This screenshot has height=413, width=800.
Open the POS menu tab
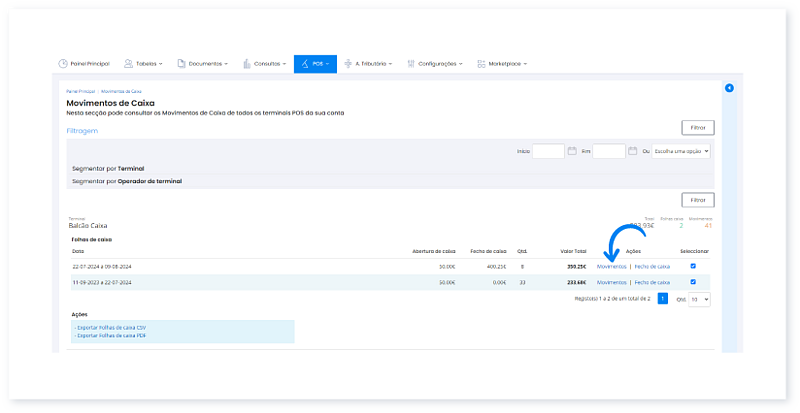315,64
